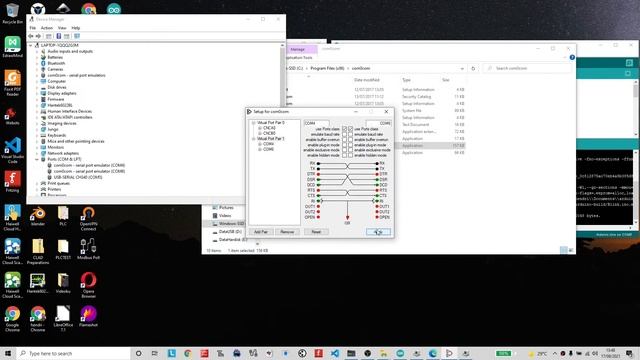Collapse Virtual Port Pair 0 node

(x=253, y=123)
